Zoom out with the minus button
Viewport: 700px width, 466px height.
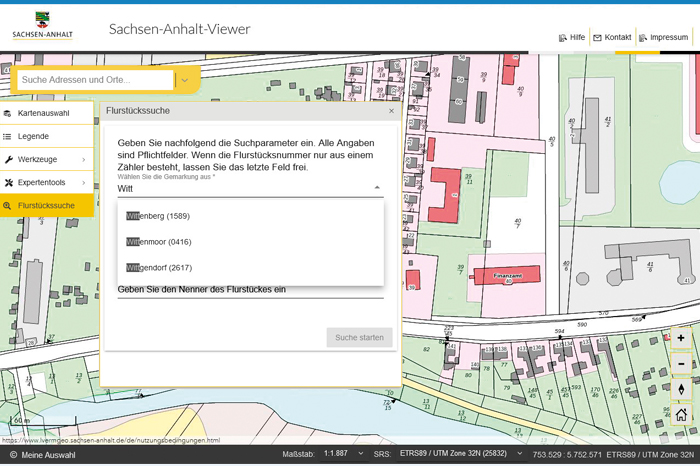coord(681,364)
